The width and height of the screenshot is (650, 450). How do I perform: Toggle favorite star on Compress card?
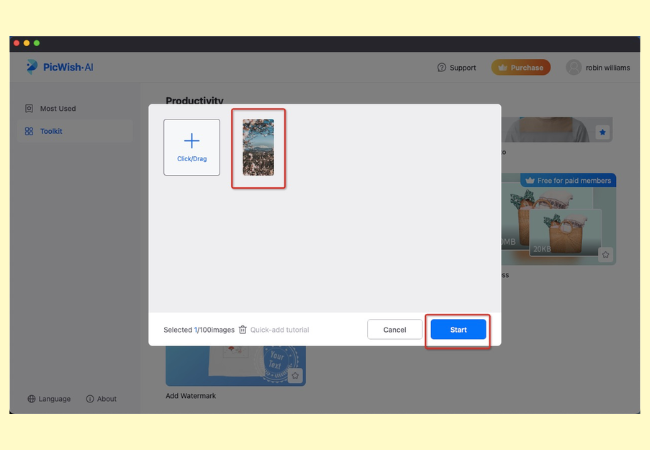pos(604,254)
